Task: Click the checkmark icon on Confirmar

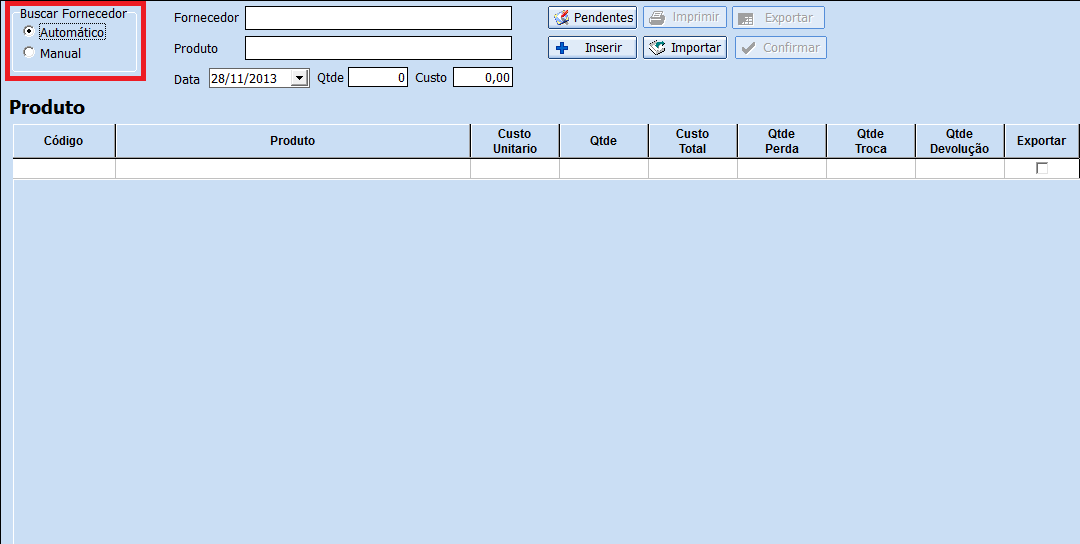Action: [748, 48]
